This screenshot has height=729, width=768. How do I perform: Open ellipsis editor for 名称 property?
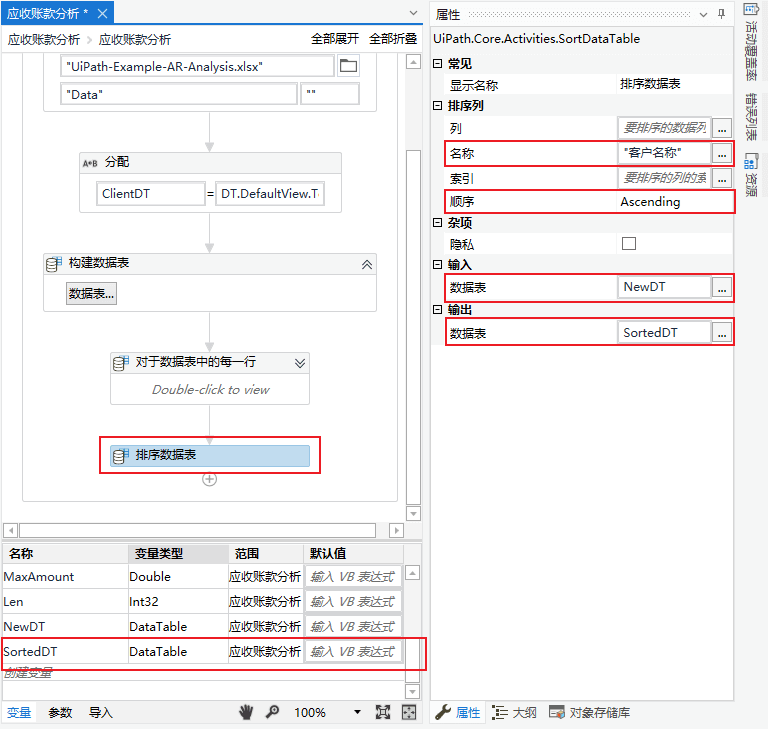pyautogui.click(x=721, y=153)
